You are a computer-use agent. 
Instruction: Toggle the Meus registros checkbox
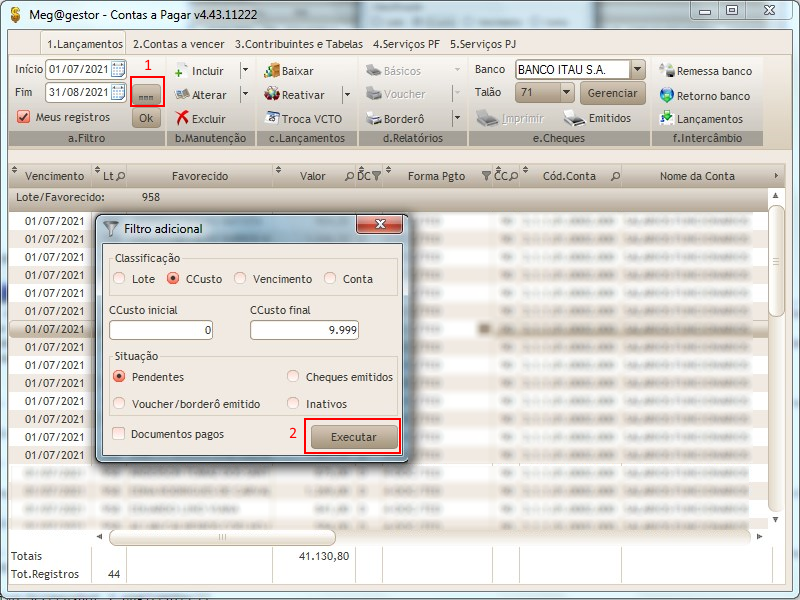click(23, 114)
